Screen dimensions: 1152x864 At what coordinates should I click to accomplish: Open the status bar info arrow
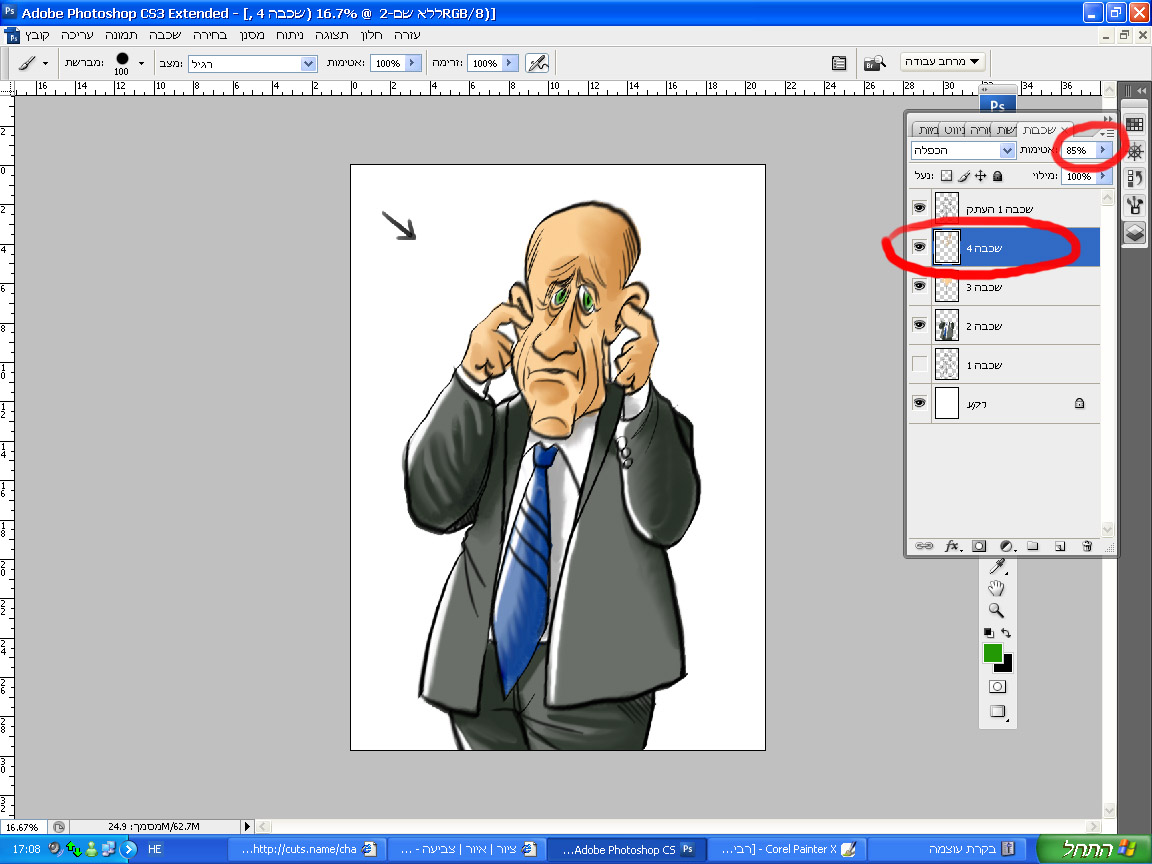(x=248, y=827)
